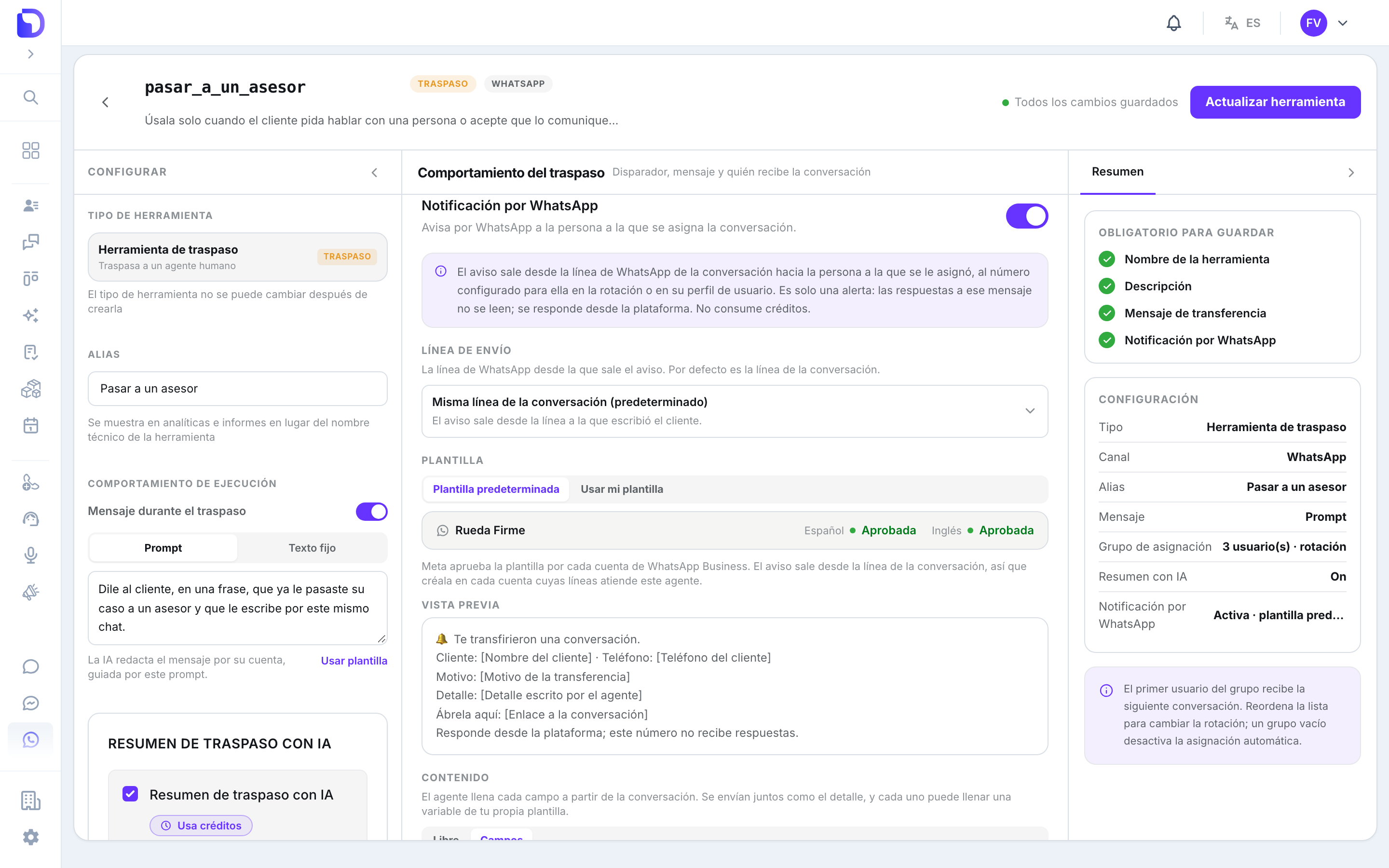Open the Messenger channel sidebar icon
Image resolution: width=1389 pixels, height=868 pixels.
[x=30, y=703]
